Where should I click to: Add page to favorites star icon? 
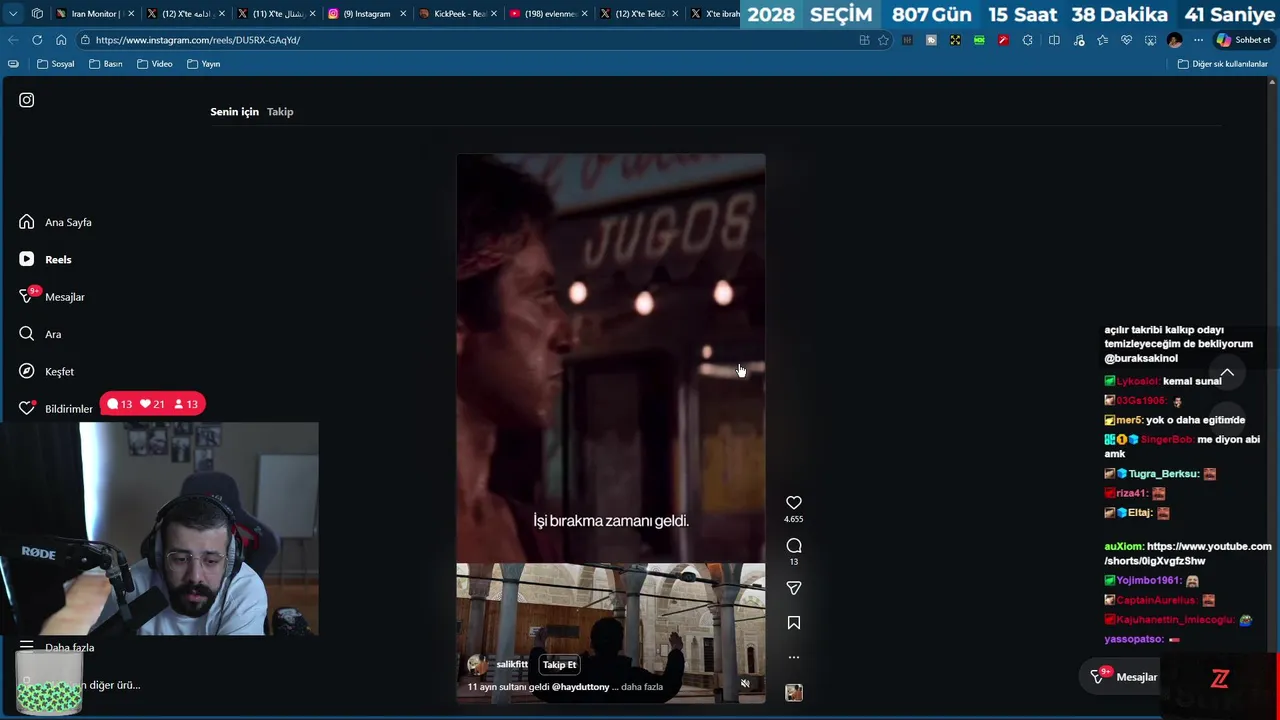pyautogui.click(x=883, y=40)
